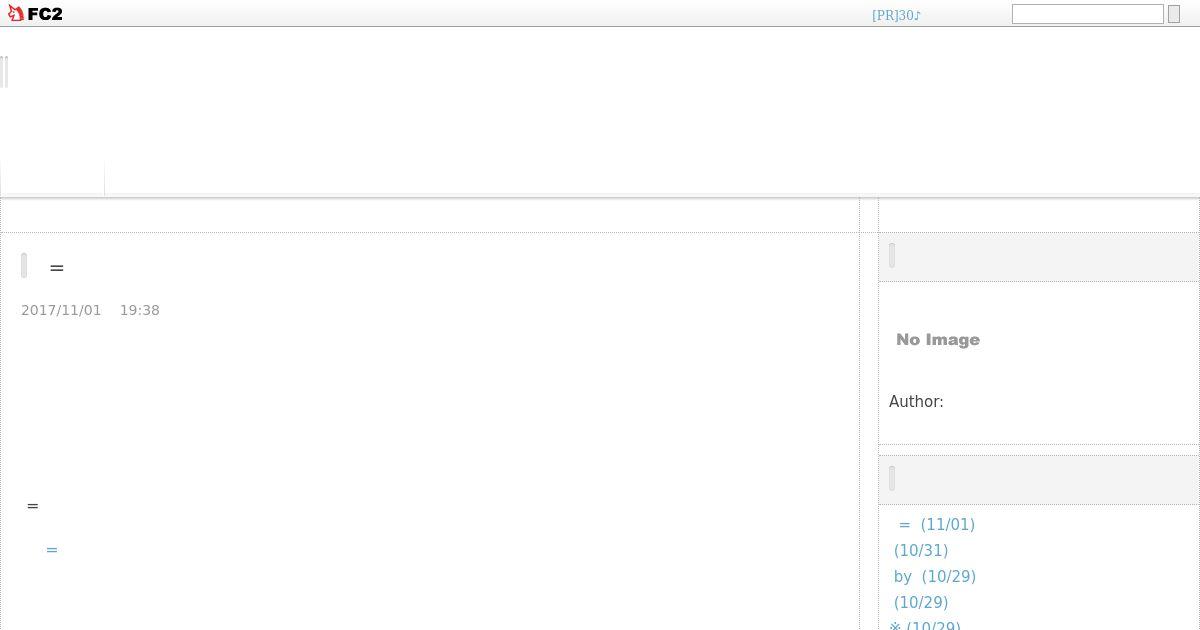Open recent entry "= (11/01)"
The height and width of the screenshot is (630, 1200).
point(936,524)
